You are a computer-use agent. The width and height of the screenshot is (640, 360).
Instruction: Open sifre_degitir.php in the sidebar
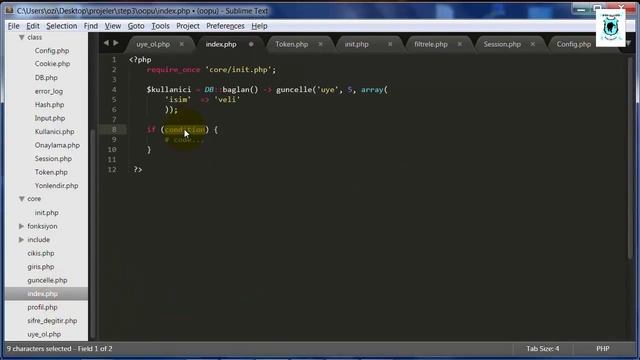pyautogui.click(x=52, y=320)
